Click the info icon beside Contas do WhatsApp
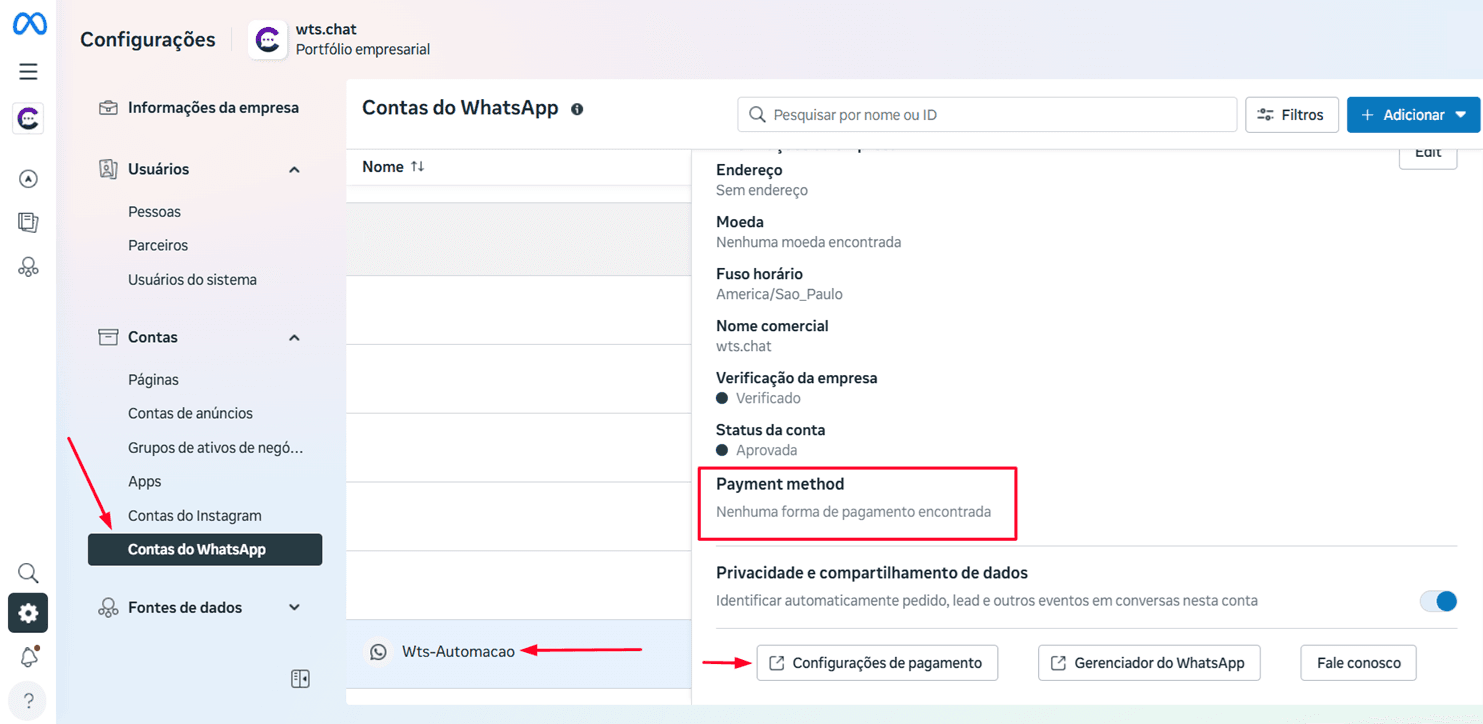The height and width of the screenshot is (724, 1483). tap(577, 109)
